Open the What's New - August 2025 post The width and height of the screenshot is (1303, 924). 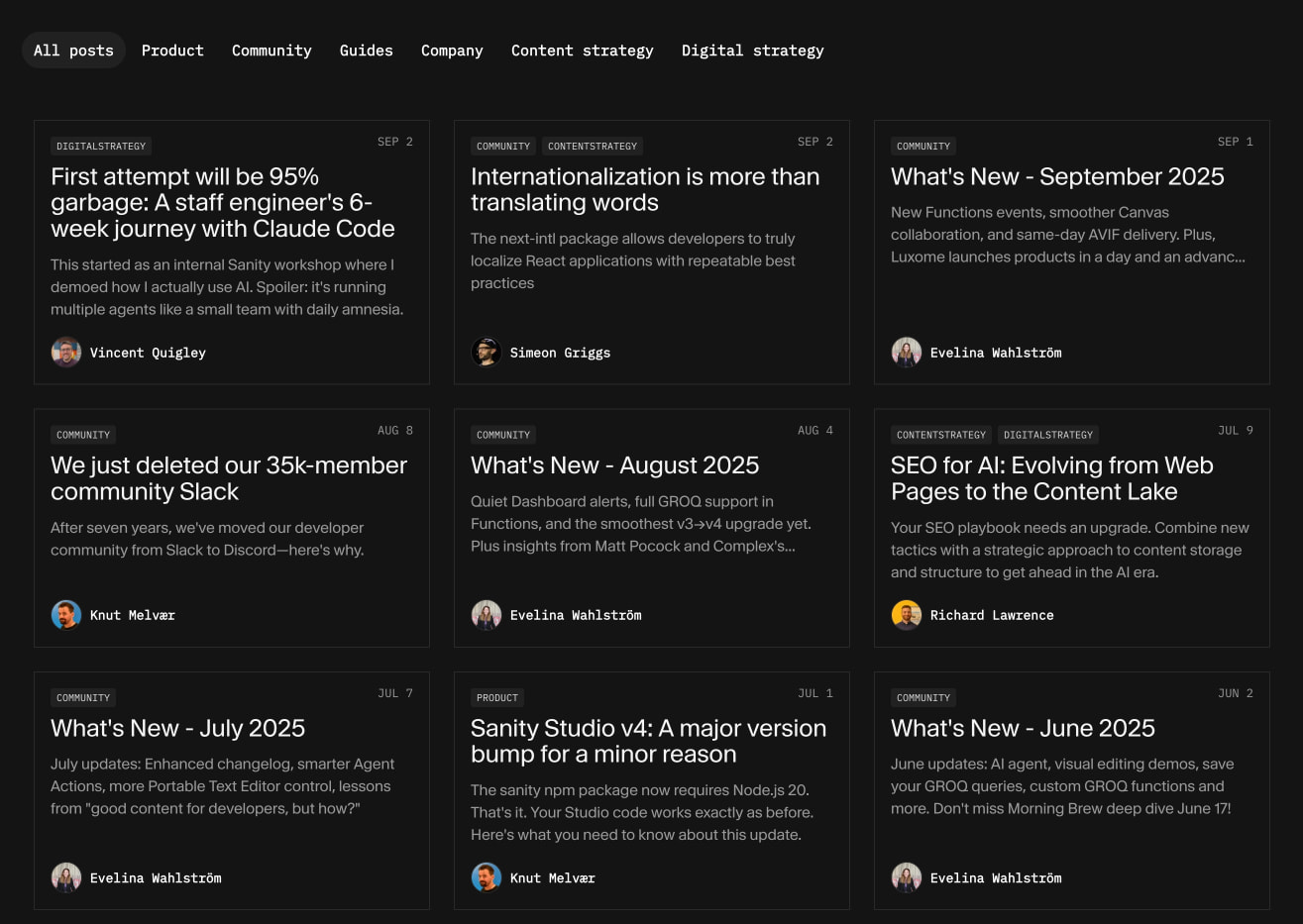pos(614,465)
